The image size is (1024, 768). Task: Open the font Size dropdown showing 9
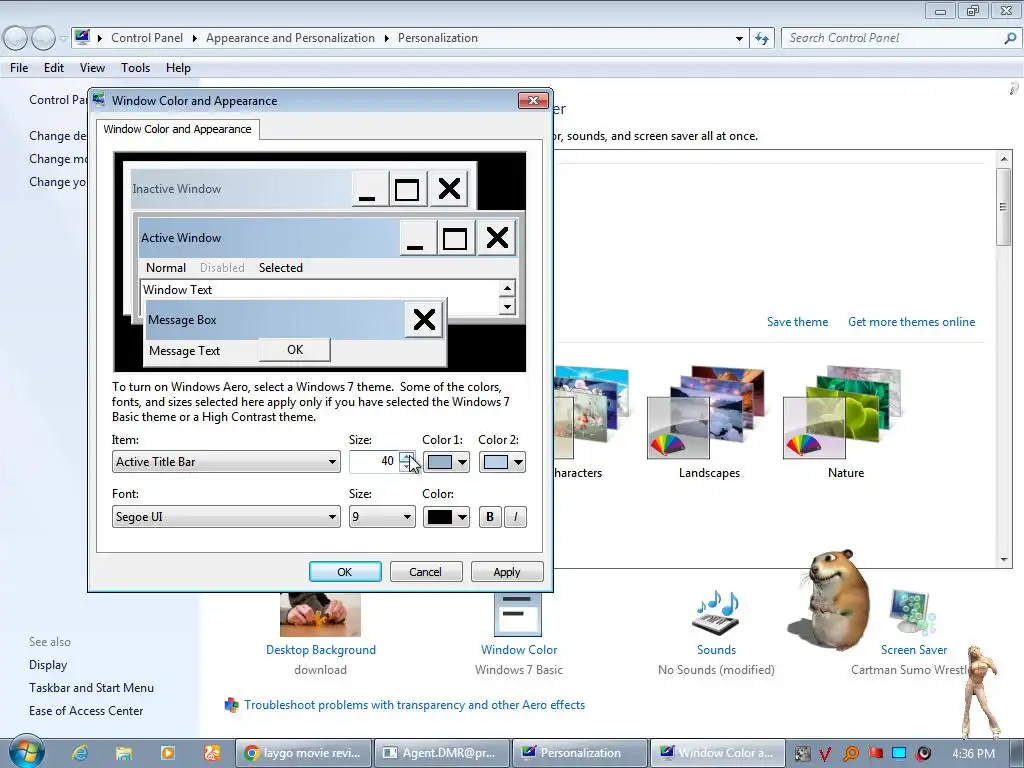click(382, 517)
